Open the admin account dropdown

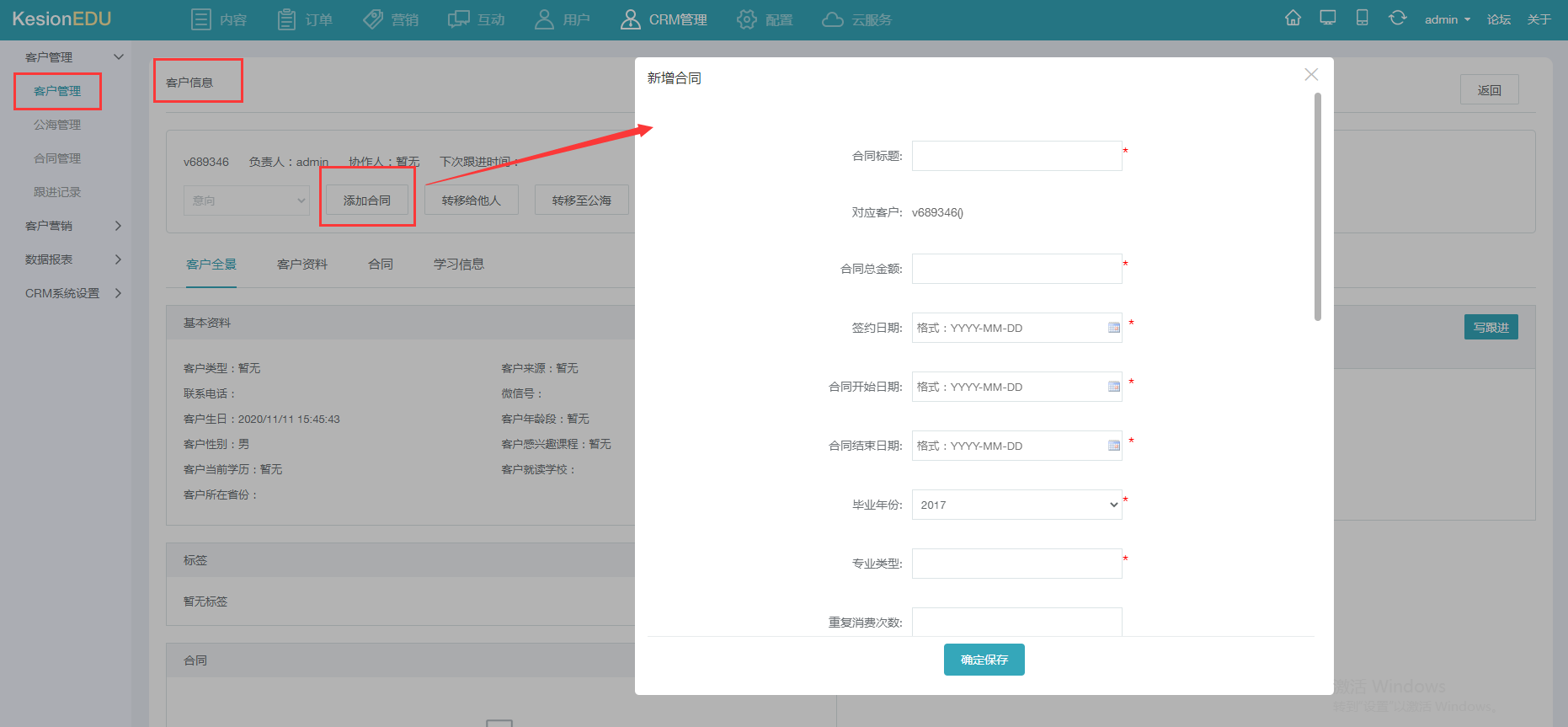[x=1448, y=19]
